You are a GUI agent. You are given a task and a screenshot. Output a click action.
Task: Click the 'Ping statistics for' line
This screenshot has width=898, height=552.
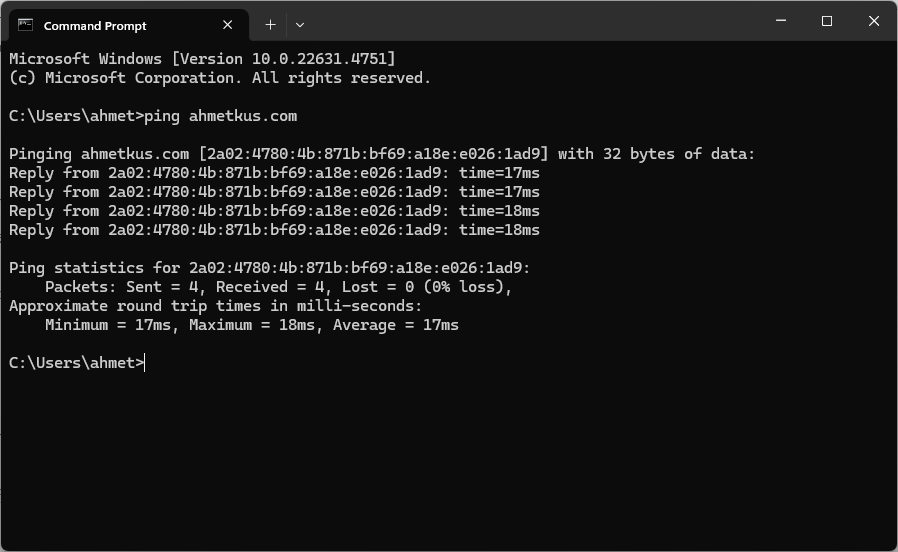(270, 267)
